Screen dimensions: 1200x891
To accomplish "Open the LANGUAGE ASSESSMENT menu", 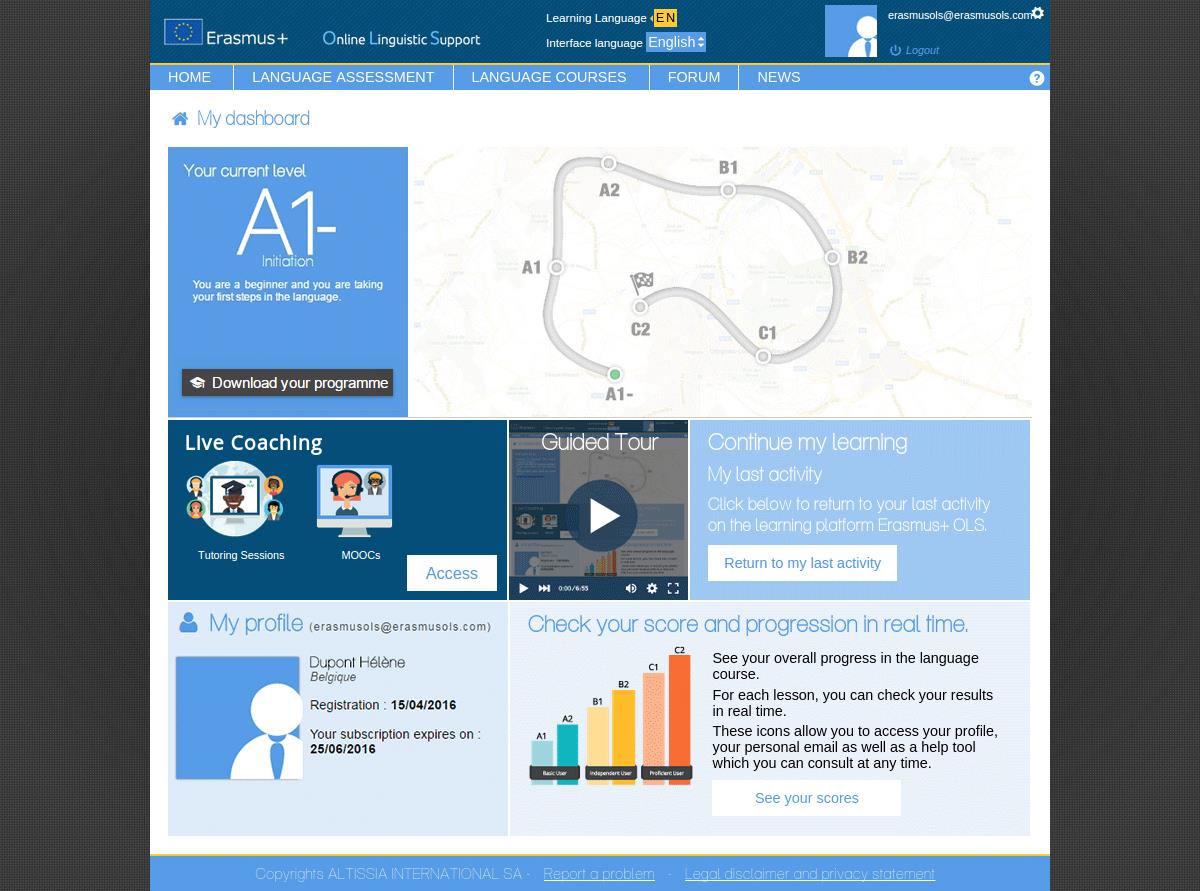I will pyautogui.click(x=343, y=77).
